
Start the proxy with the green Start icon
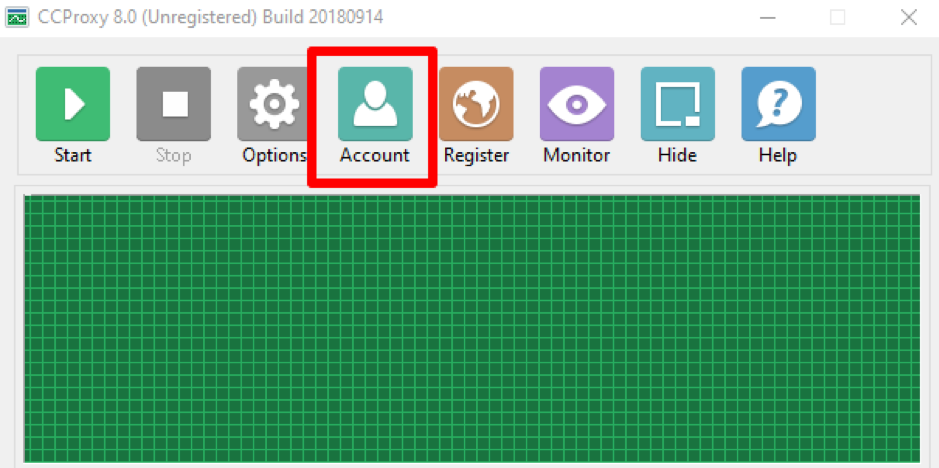pos(72,104)
